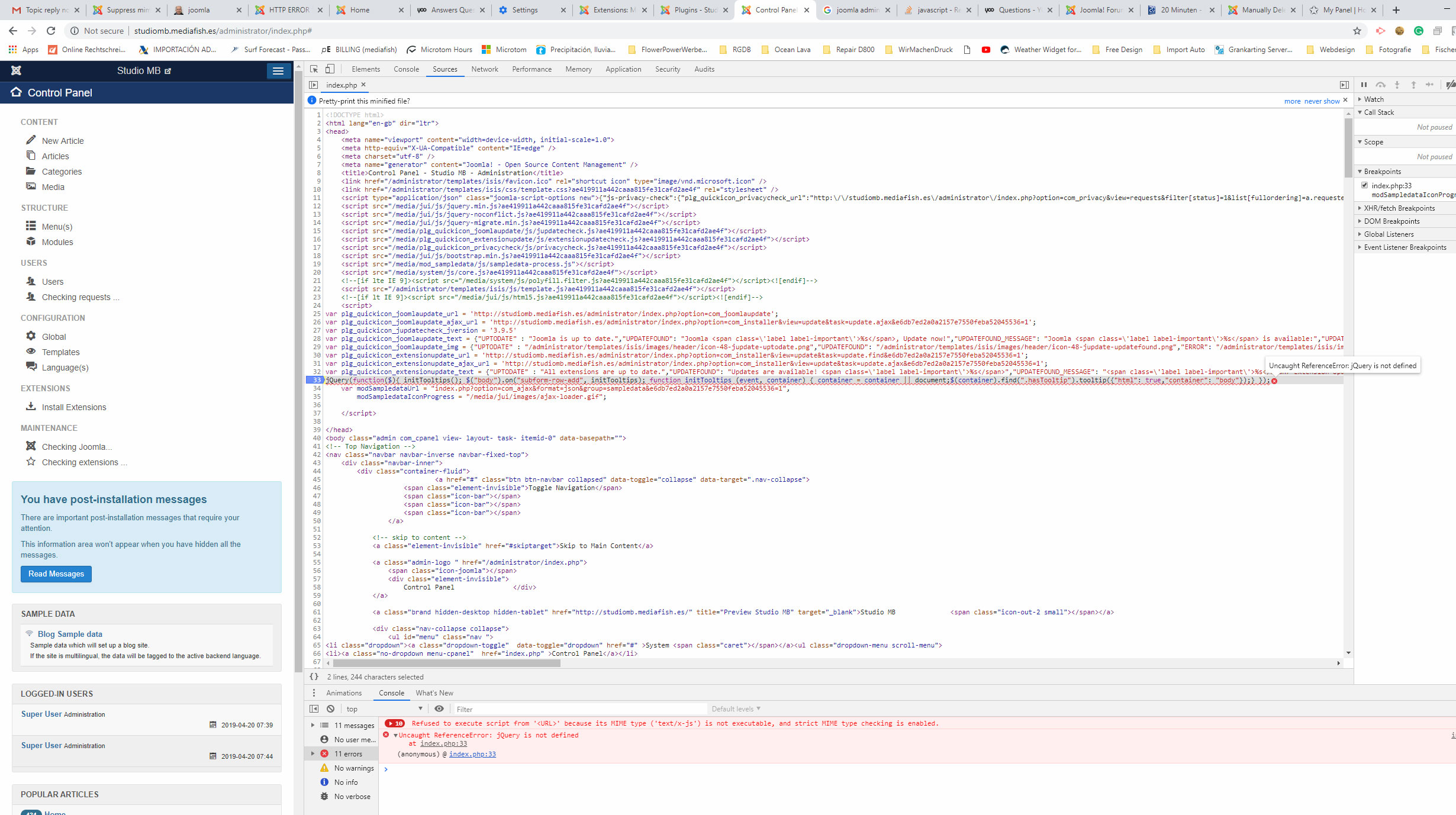The image size is (1456, 815).
Task: Switch to the Elements DevTools tab
Action: [366, 69]
